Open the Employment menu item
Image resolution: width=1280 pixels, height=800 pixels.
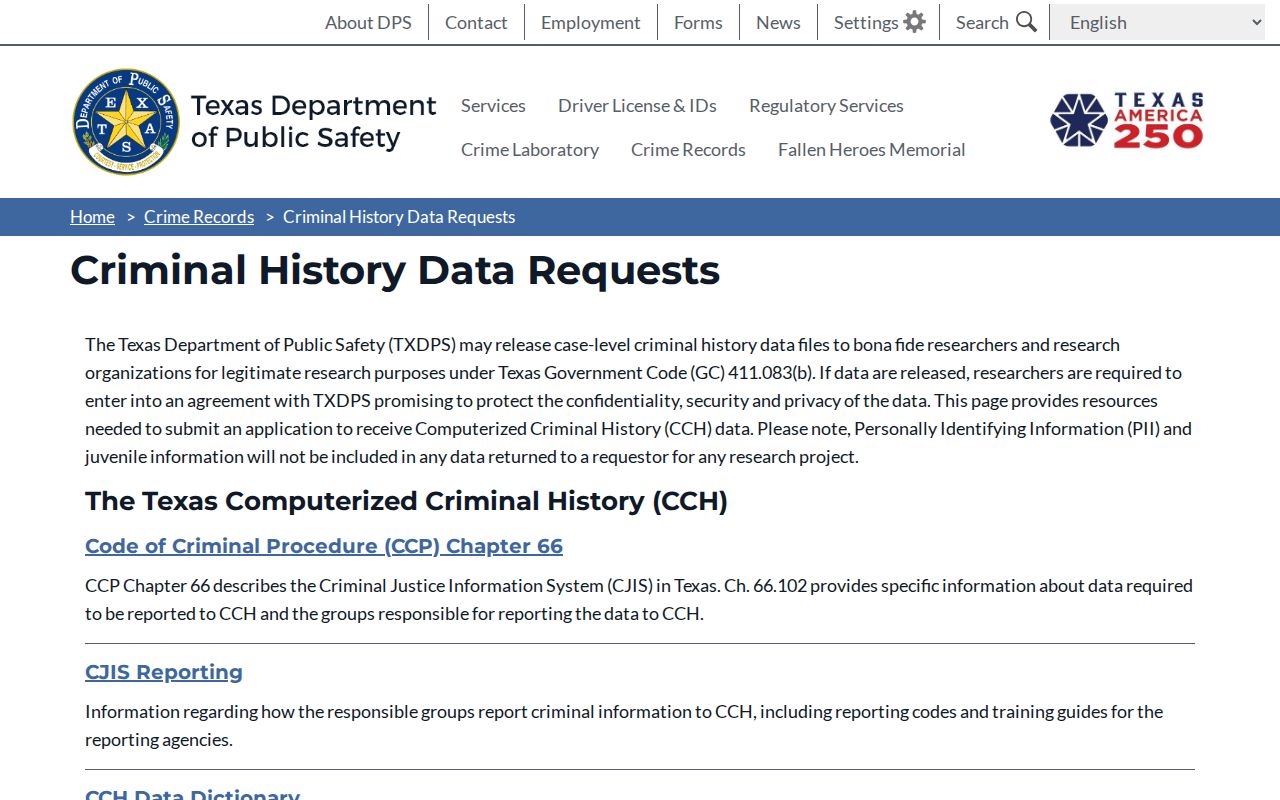pos(590,22)
